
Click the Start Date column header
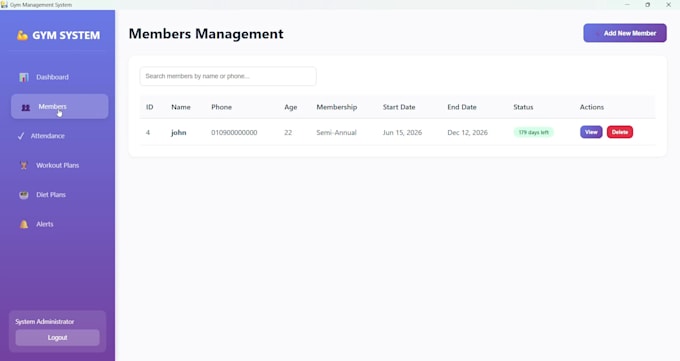tap(399, 107)
